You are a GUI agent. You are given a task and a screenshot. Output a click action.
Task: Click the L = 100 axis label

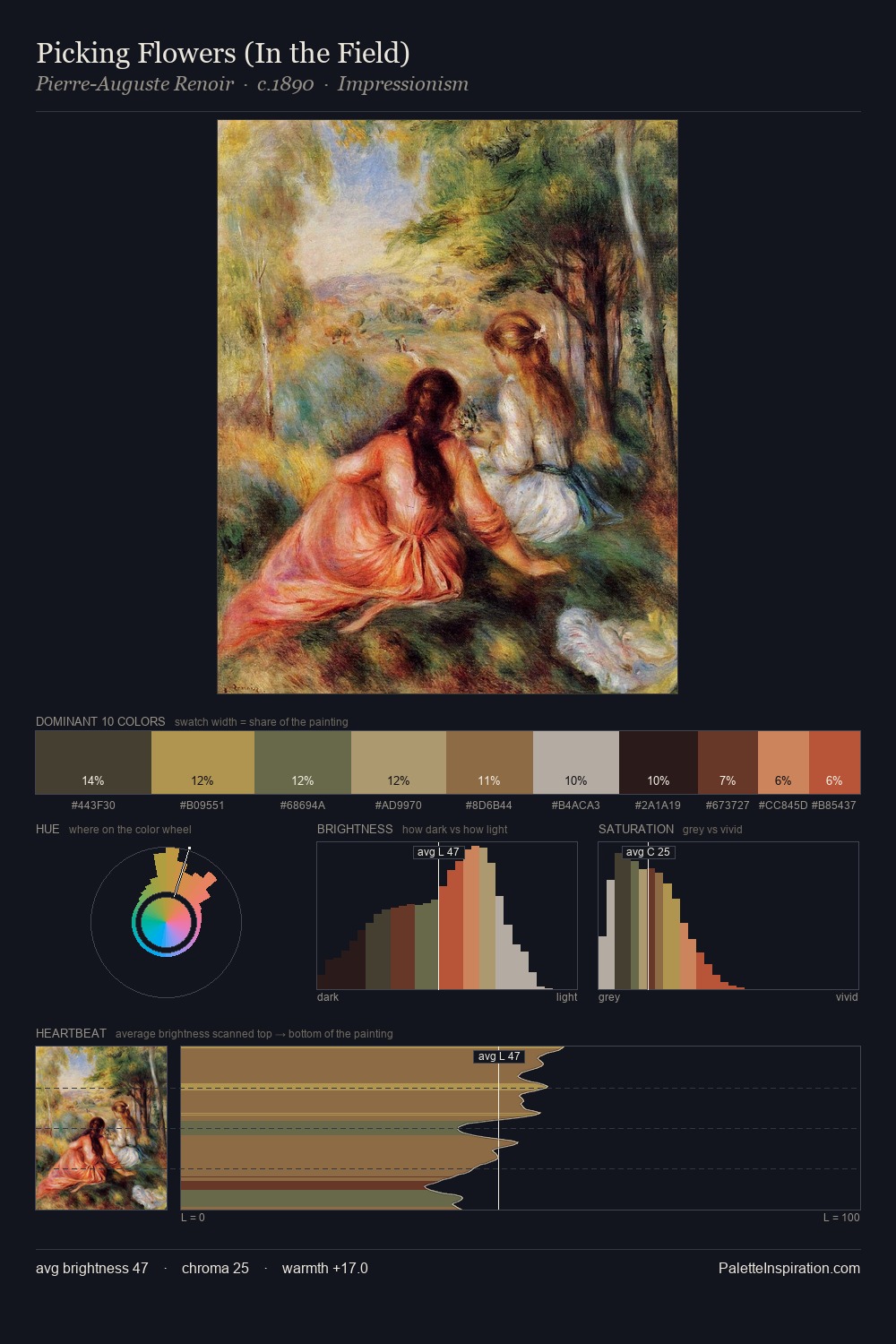click(x=841, y=1218)
